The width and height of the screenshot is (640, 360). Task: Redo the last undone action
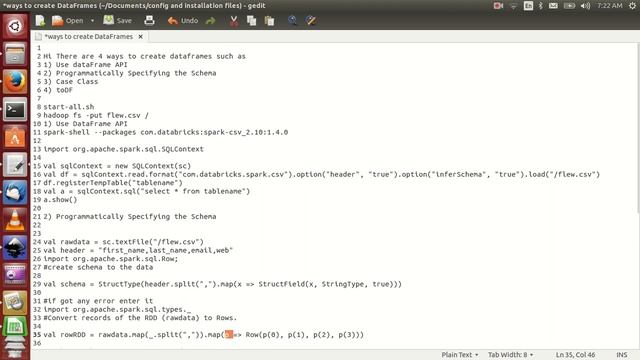[210, 20]
